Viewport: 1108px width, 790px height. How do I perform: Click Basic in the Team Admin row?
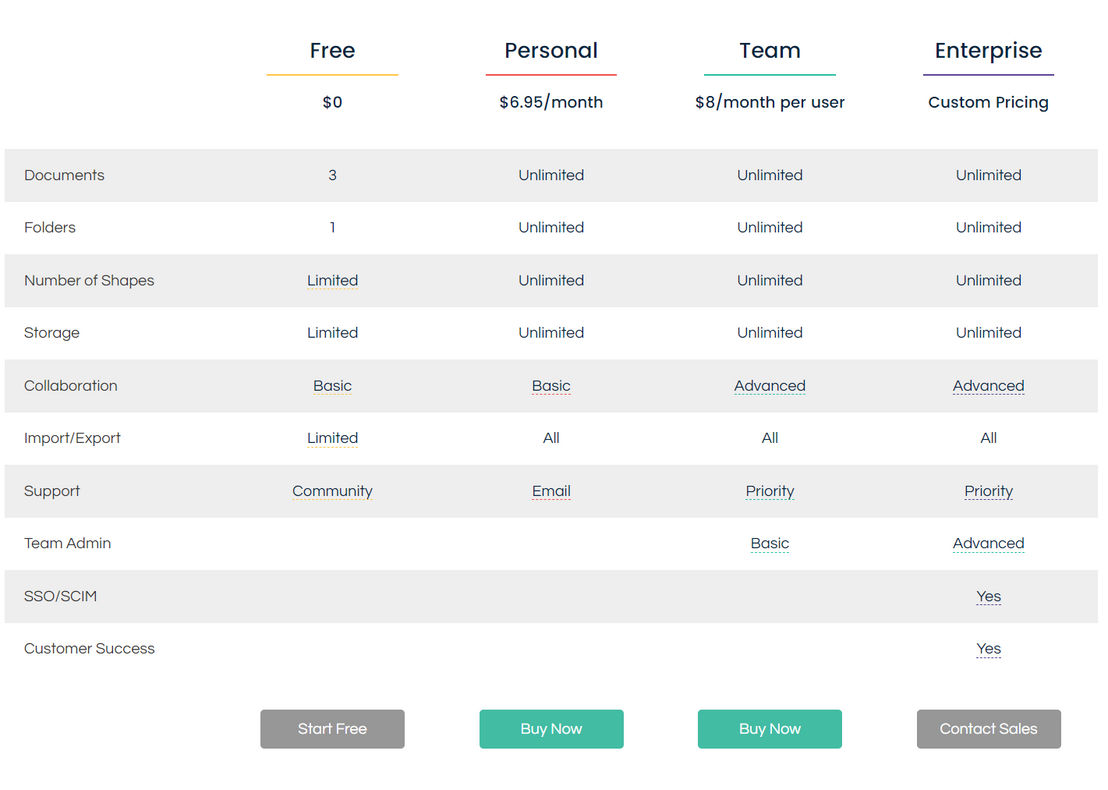tap(770, 543)
